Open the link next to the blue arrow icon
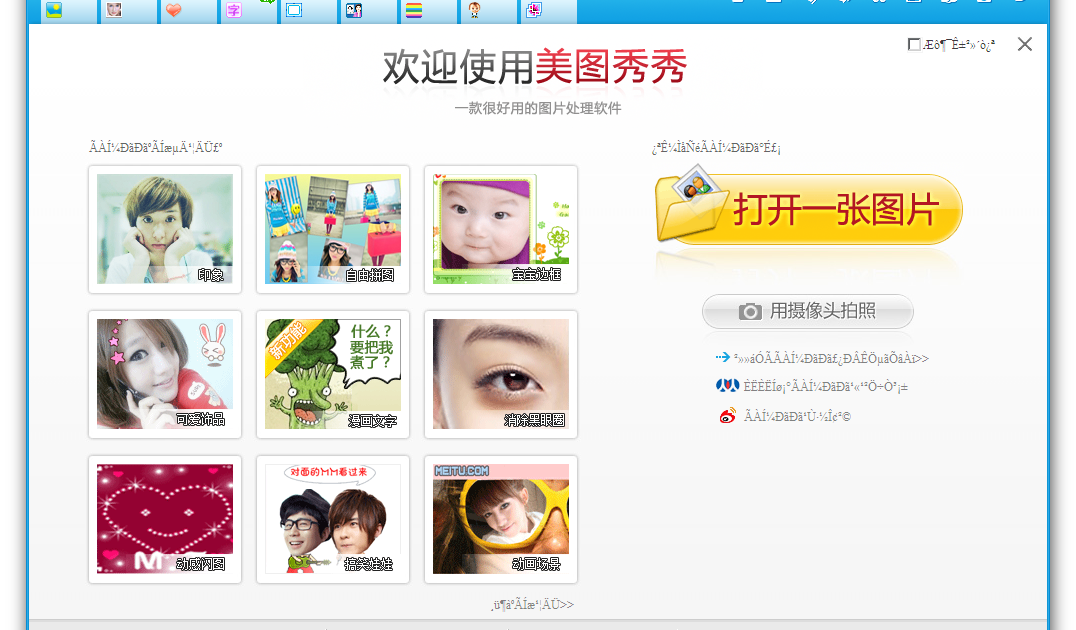The height and width of the screenshot is (630, 1076). [831, 358]
